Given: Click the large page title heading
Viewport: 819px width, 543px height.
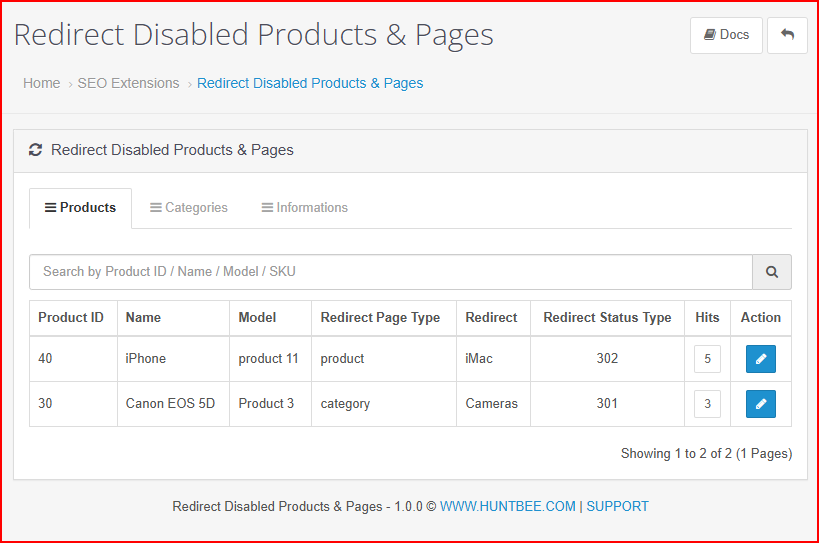Looking at the screenshot, I should click(x=253, y=35).
